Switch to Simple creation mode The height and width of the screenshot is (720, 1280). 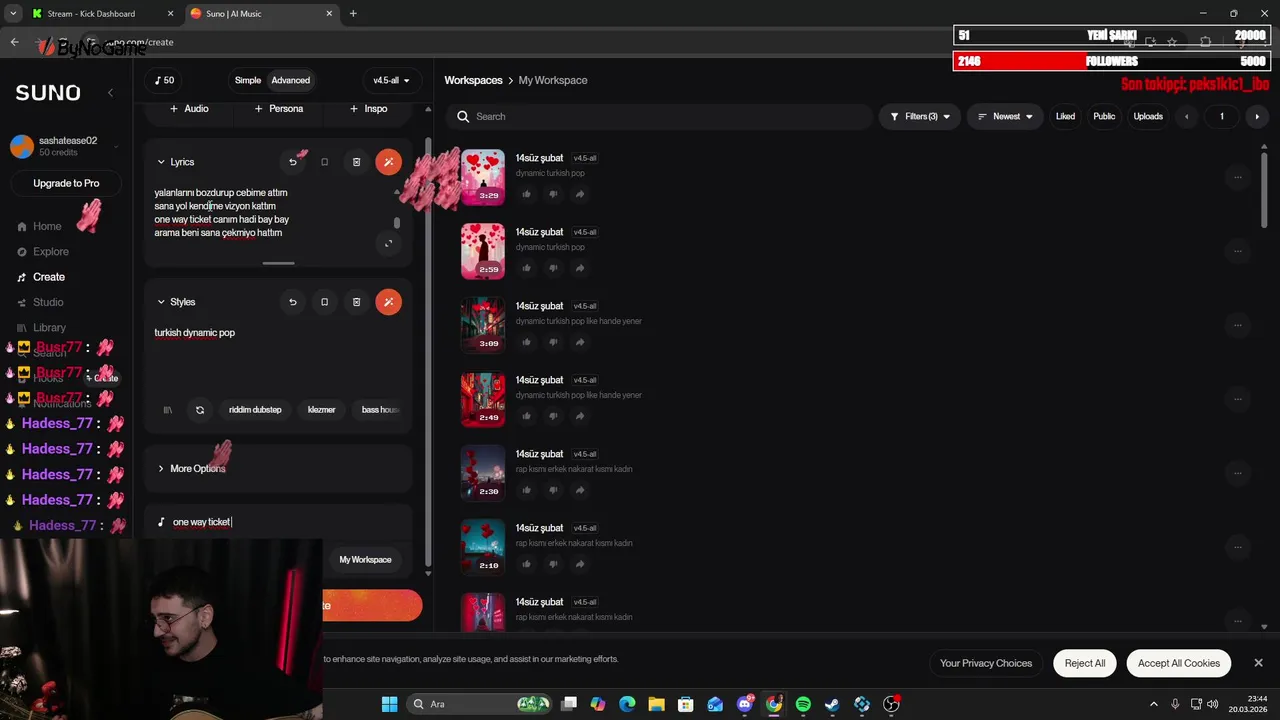click(248, 80)
